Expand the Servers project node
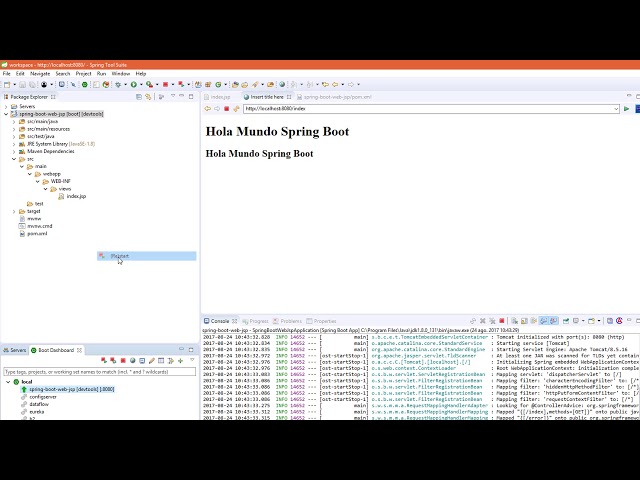 click(6, 107)
